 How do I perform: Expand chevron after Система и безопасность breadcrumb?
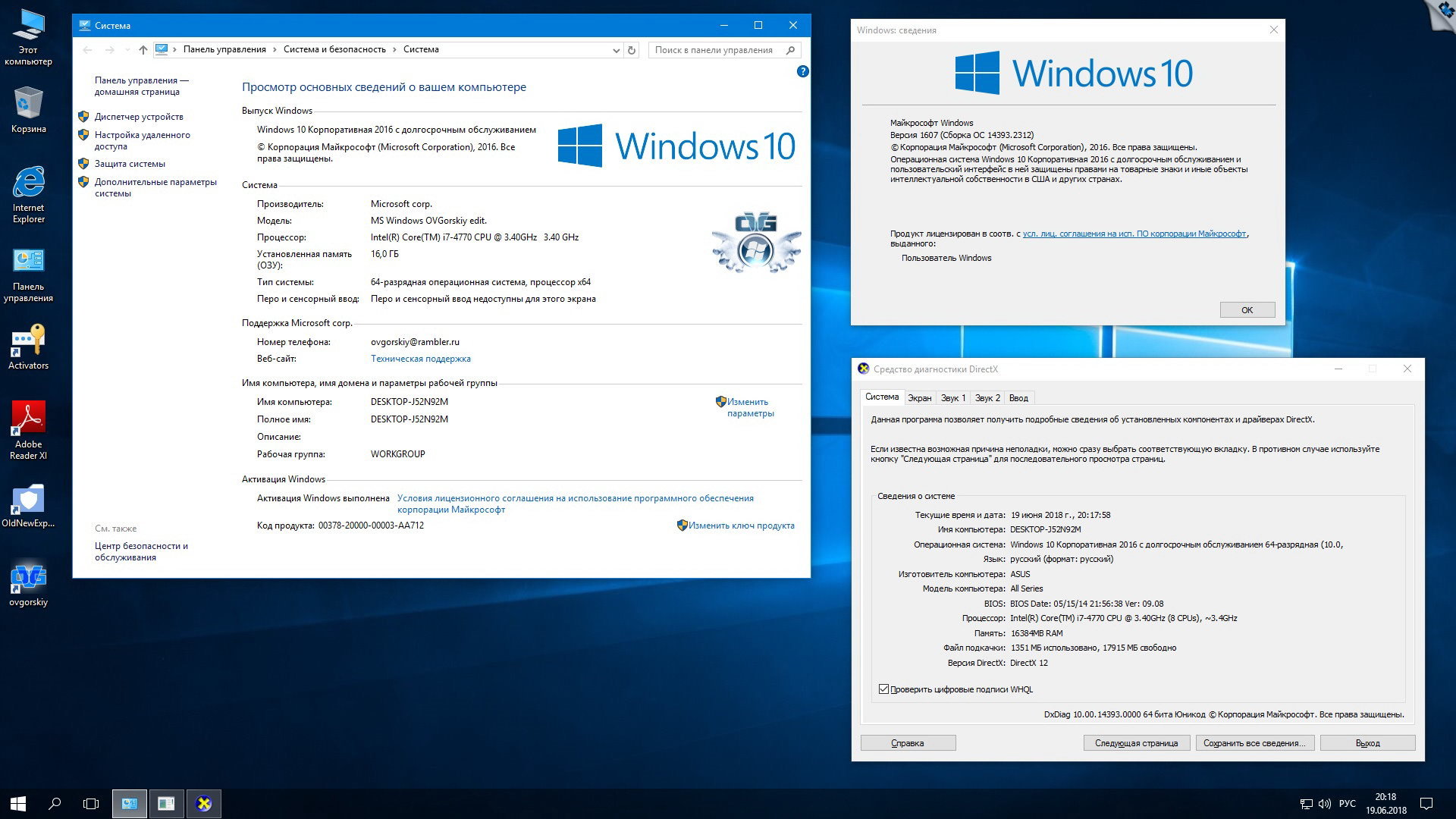[x=394, y=49]
